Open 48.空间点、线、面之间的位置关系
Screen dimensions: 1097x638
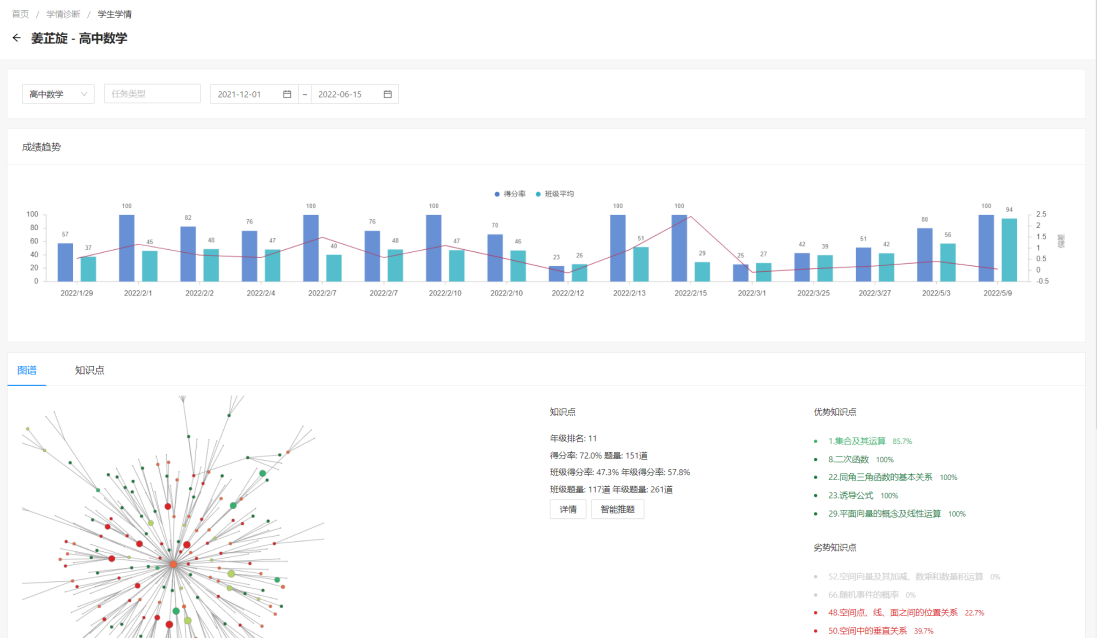pos(893,612)
